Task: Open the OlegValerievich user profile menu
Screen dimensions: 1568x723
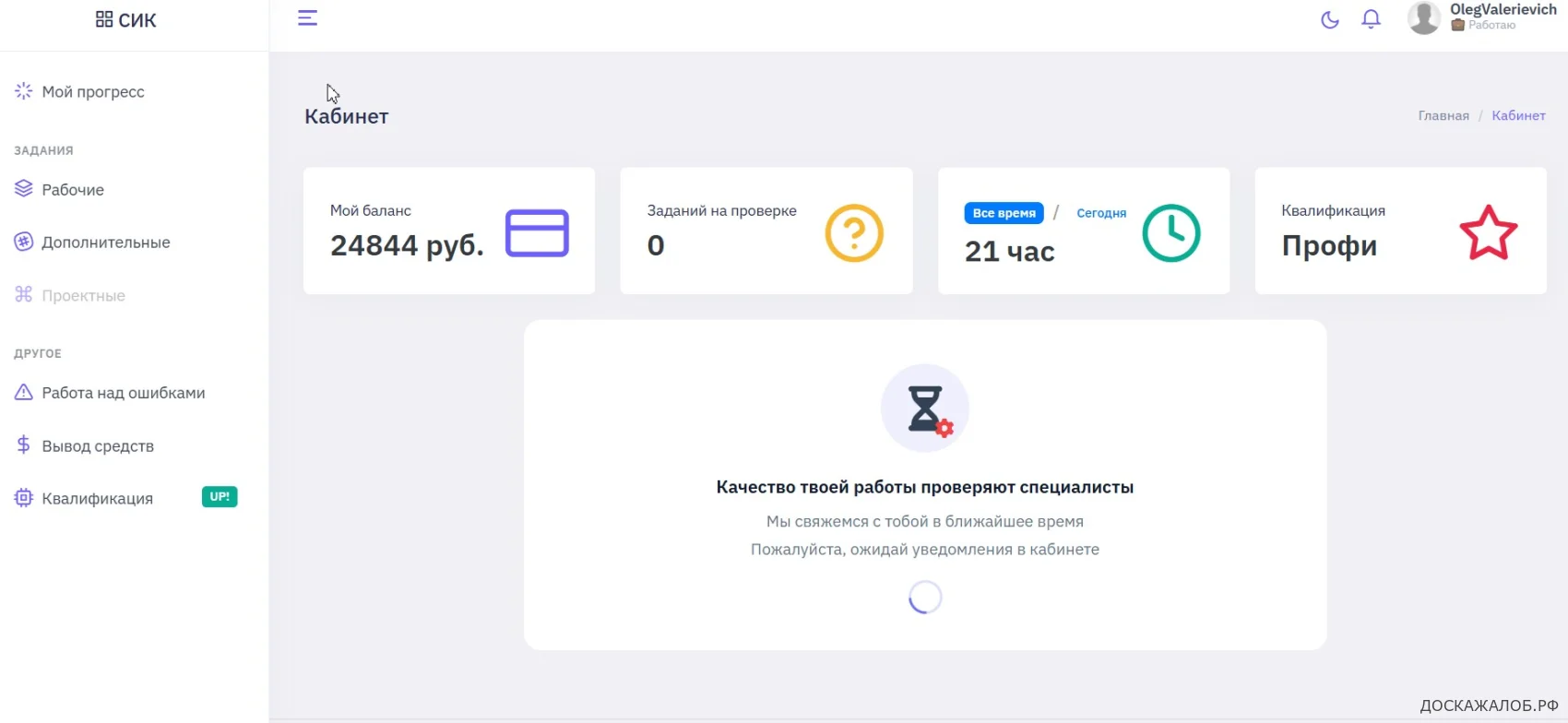Action: pos(1503,10)
